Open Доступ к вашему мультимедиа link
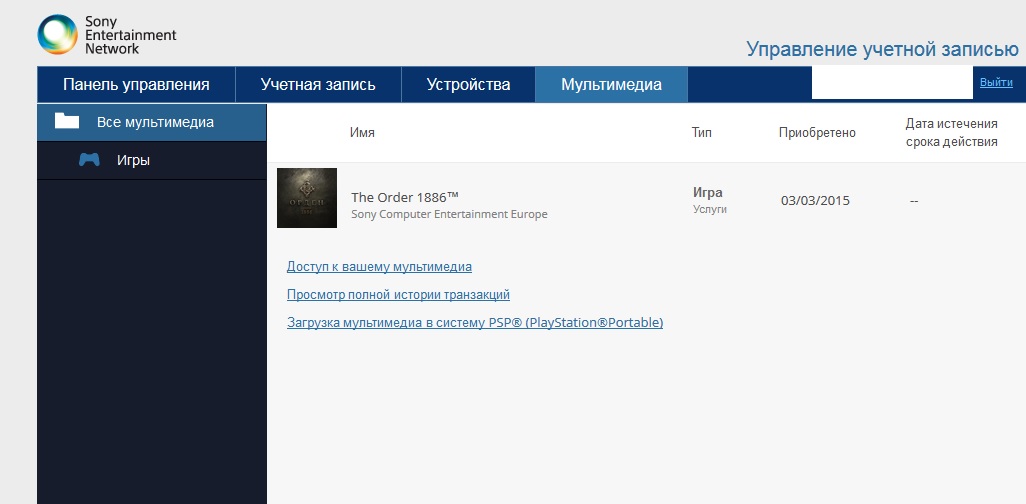This screenshot has width=1026, height=504. pos(379,266)
